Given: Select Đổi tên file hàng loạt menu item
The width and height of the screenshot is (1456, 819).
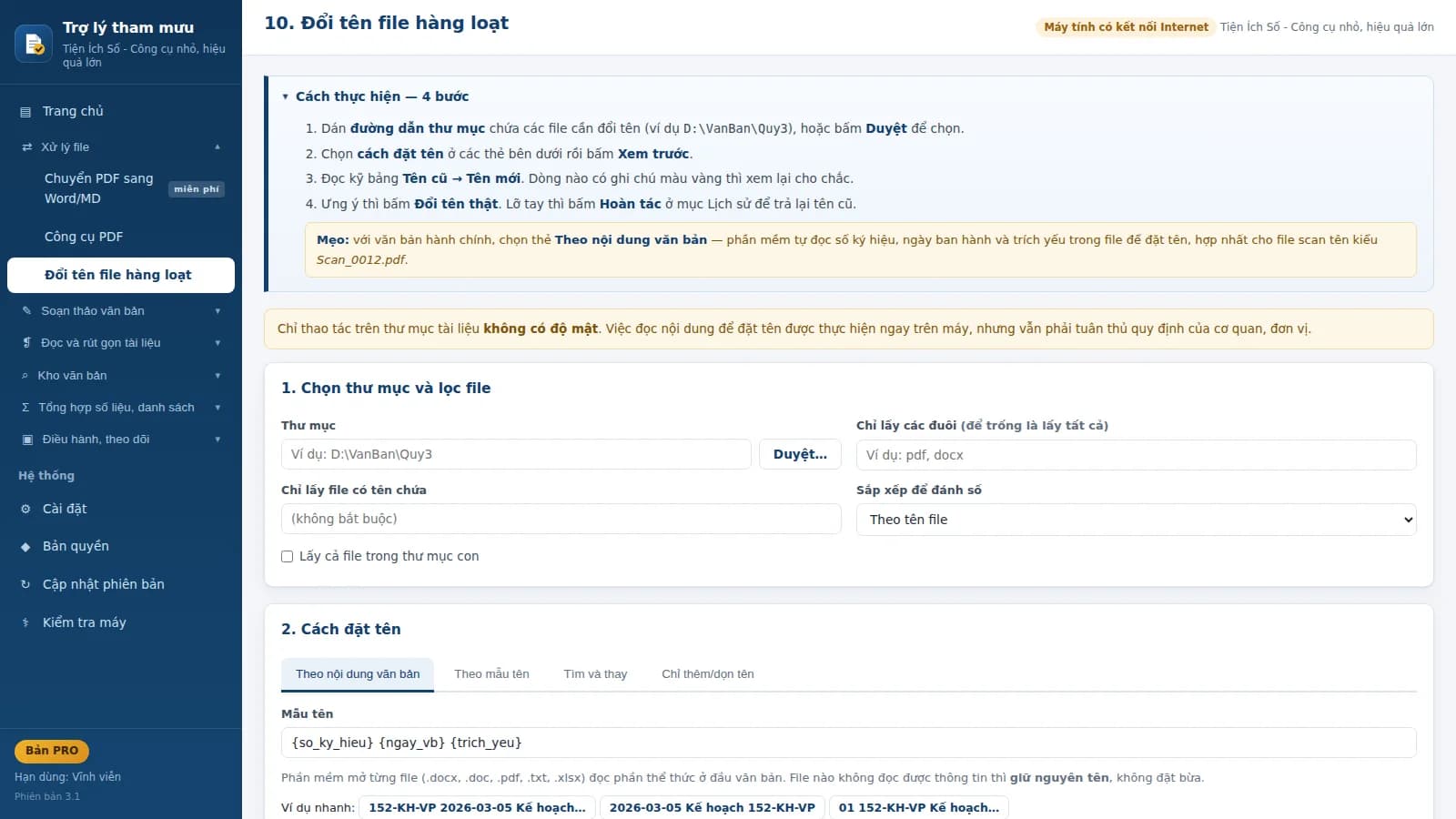Looking at the screenshot, I should (121, 275).
